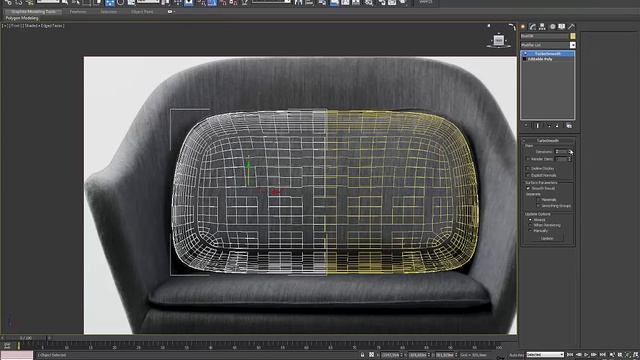Click the ribbon minimize toggle icon
This screenshot has width=640, height=360.
click(171, 12)
